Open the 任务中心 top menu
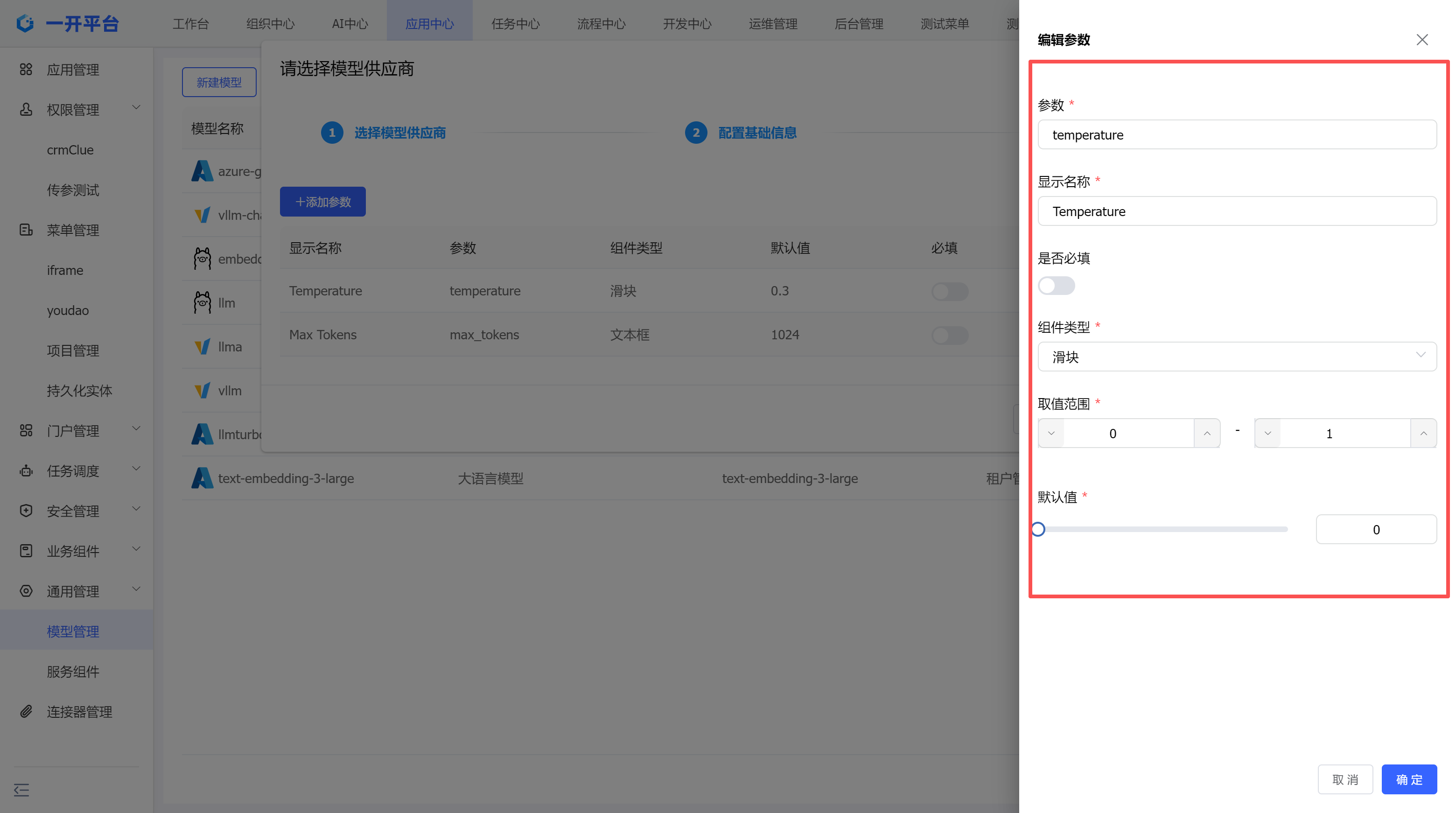 click(x=515, y=24)
